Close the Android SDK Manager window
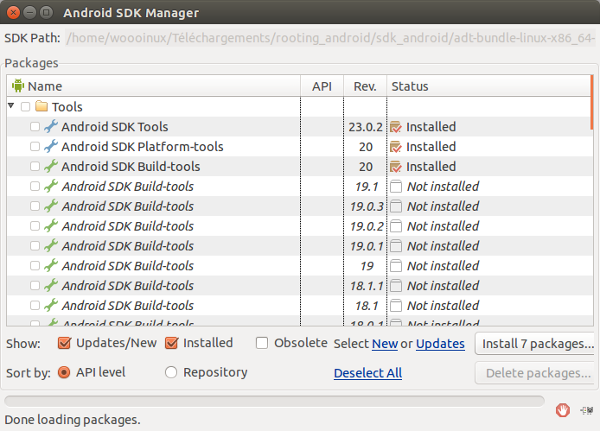600x431 pixels. tap(13, 13)
